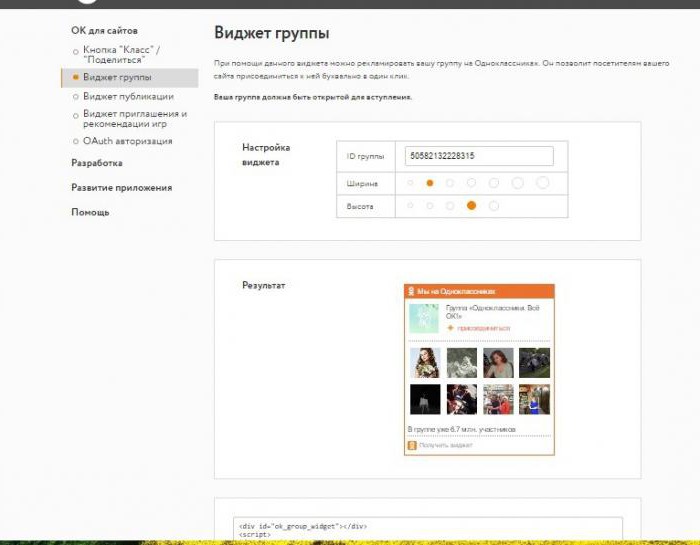Select the second Высота radio option

click(429, 206)
